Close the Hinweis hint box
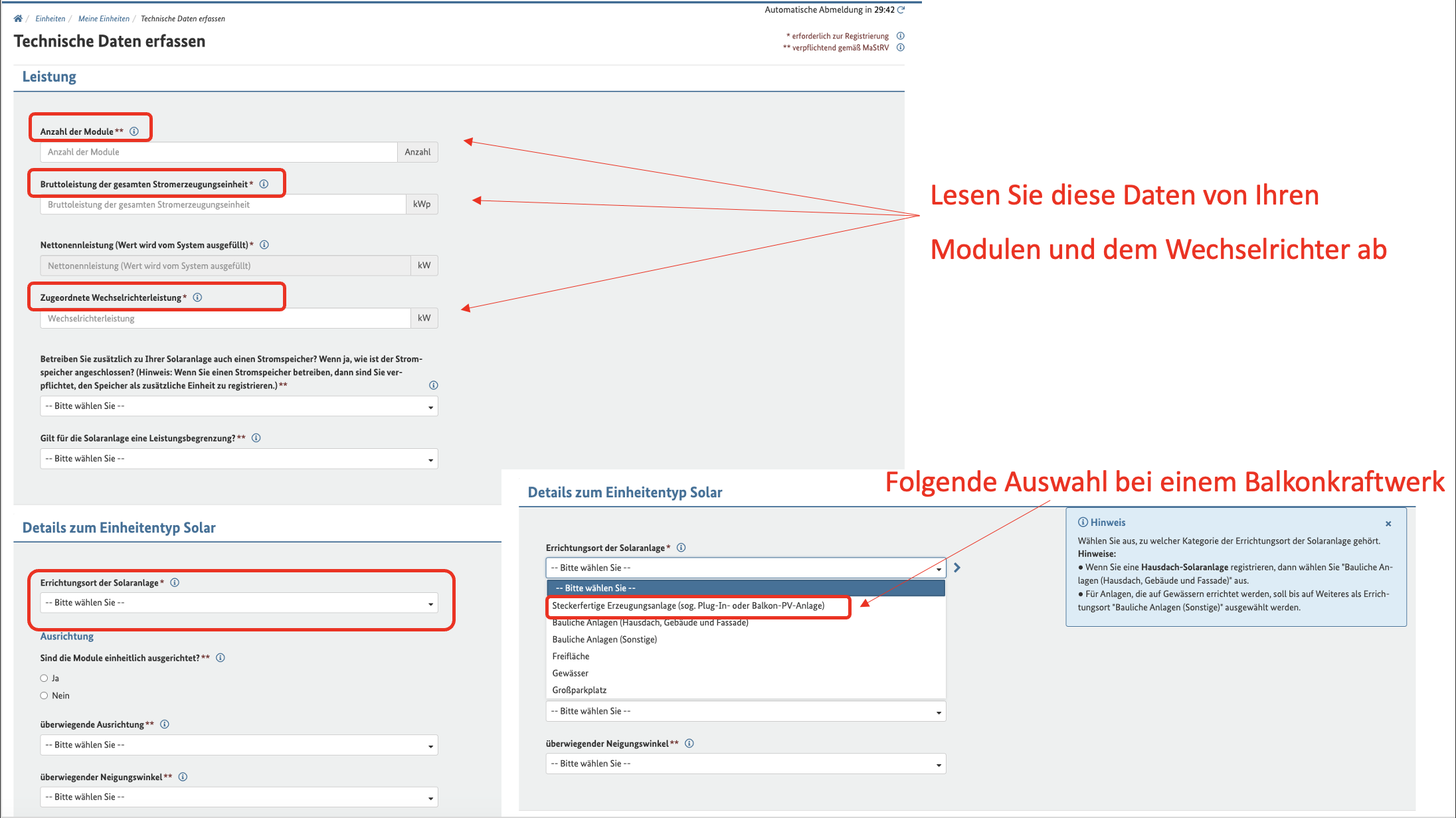This screenshot has height=818, width=1456. tap(1388, 524)
